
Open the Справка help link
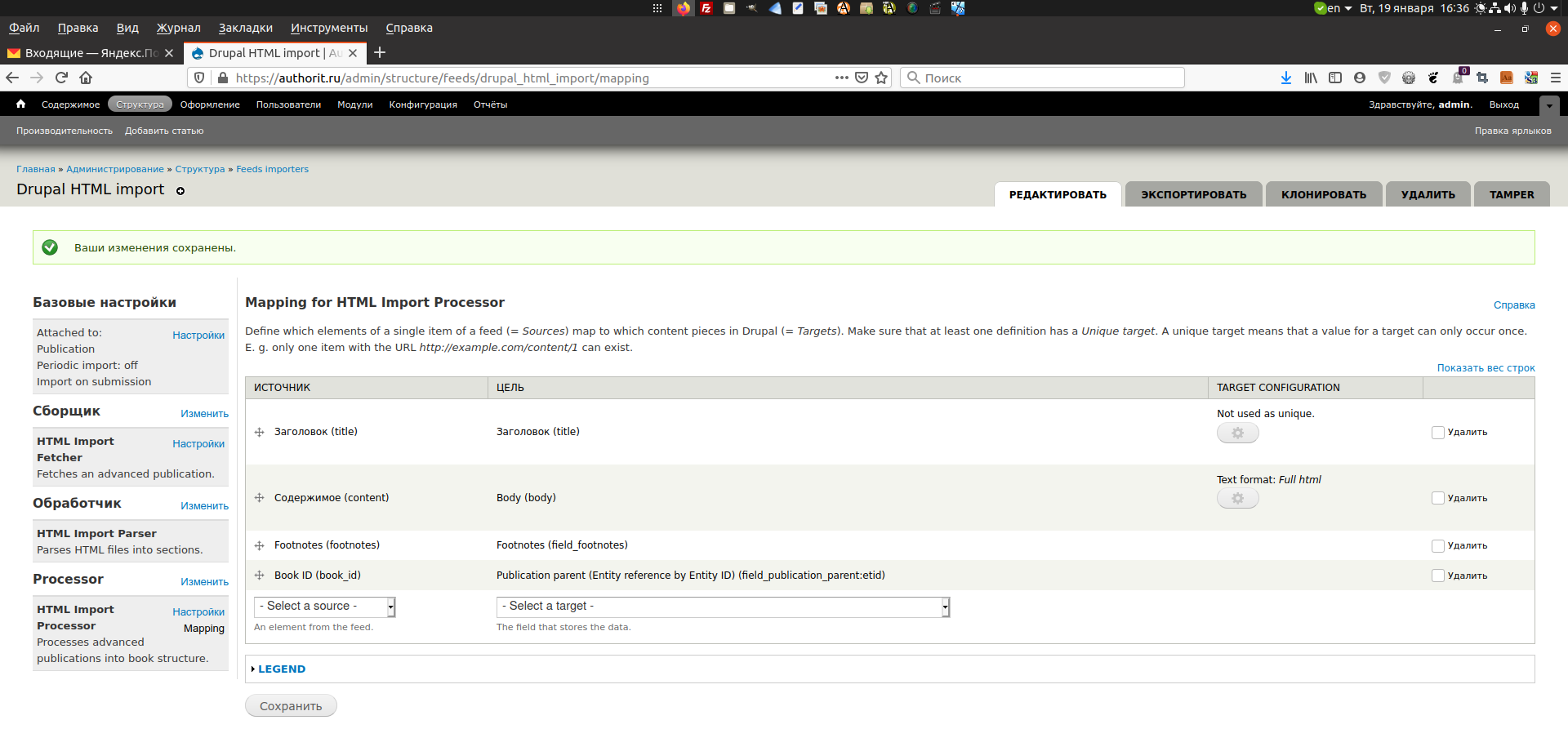pos(1514,305)
